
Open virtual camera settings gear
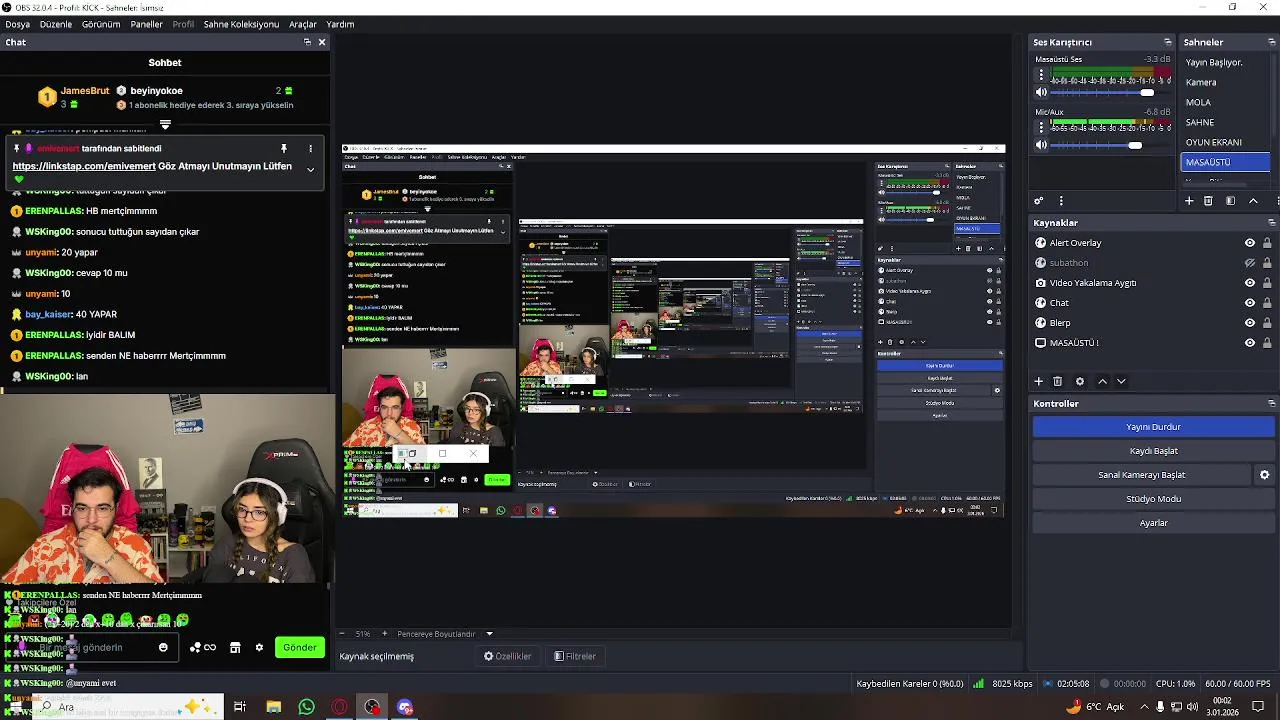[x=1264, y=475]
